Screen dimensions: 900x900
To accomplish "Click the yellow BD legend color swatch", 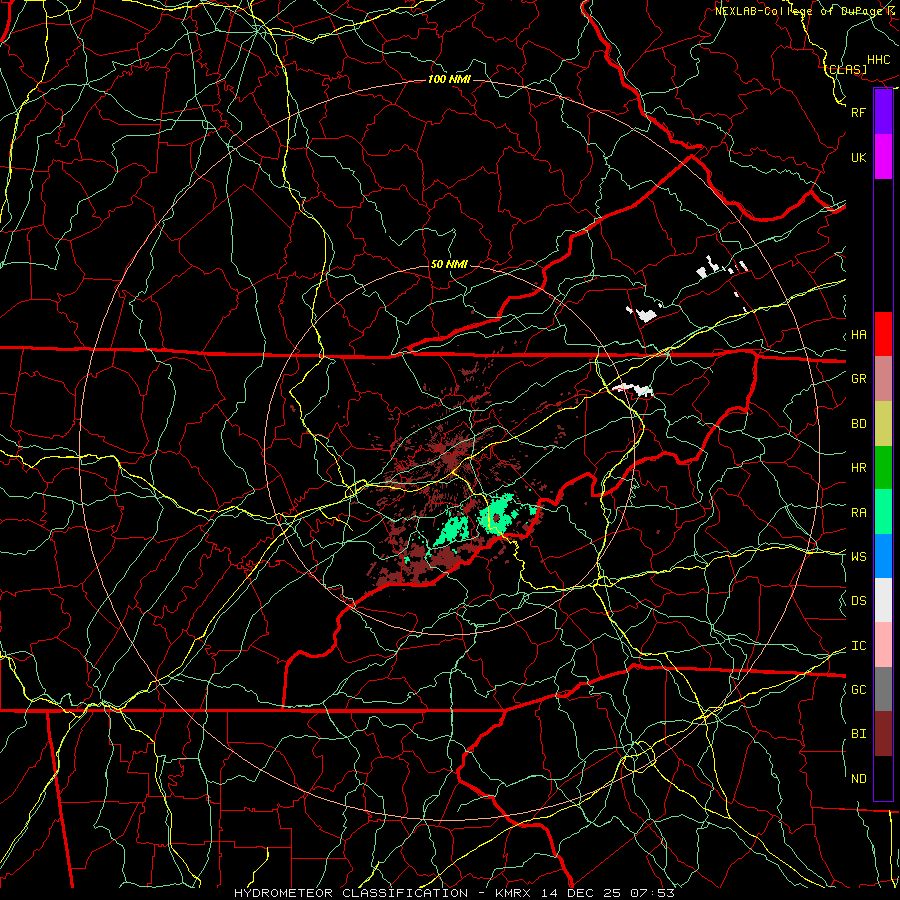I will (883, 424).
